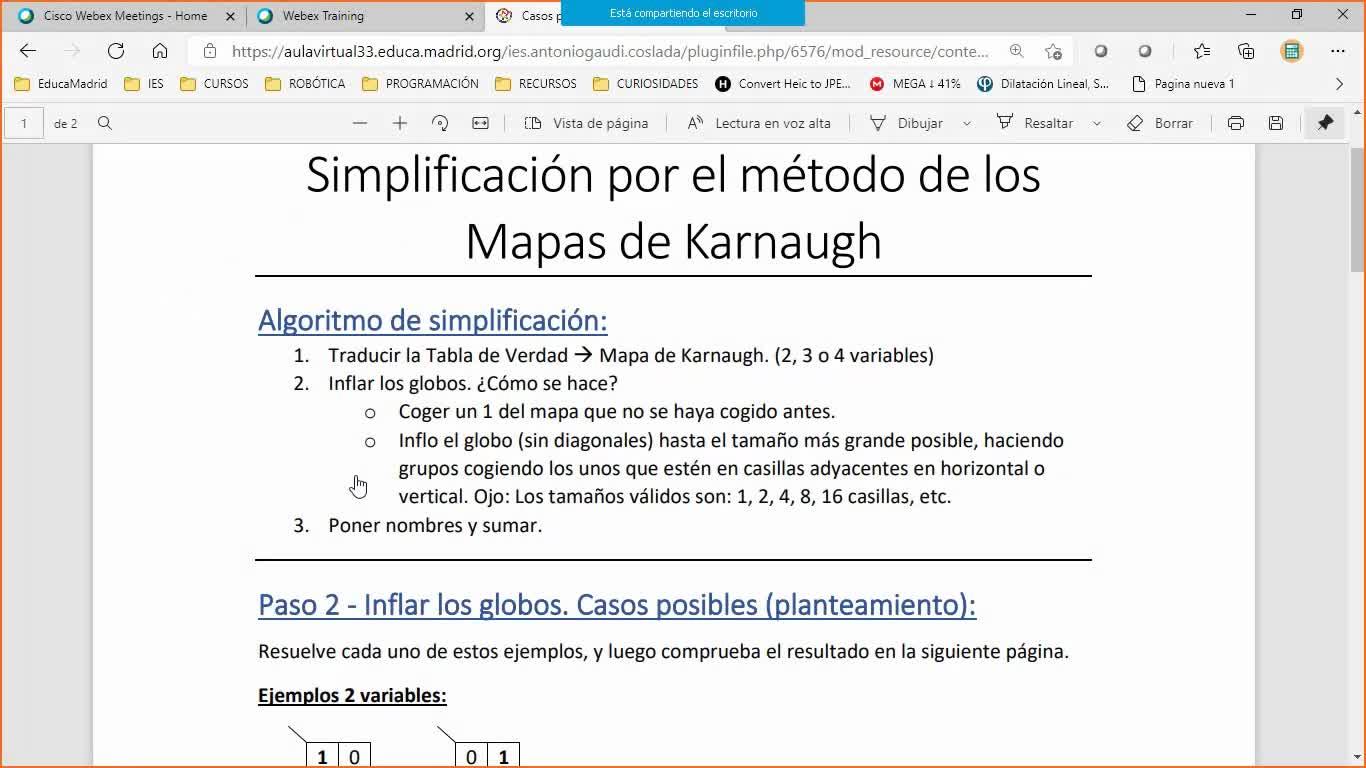The height and width of the screenshot is (768, 1366).
Task: Open the PROGRAMACIÓN bookmarks folder
Action: (x=420, y=84)
